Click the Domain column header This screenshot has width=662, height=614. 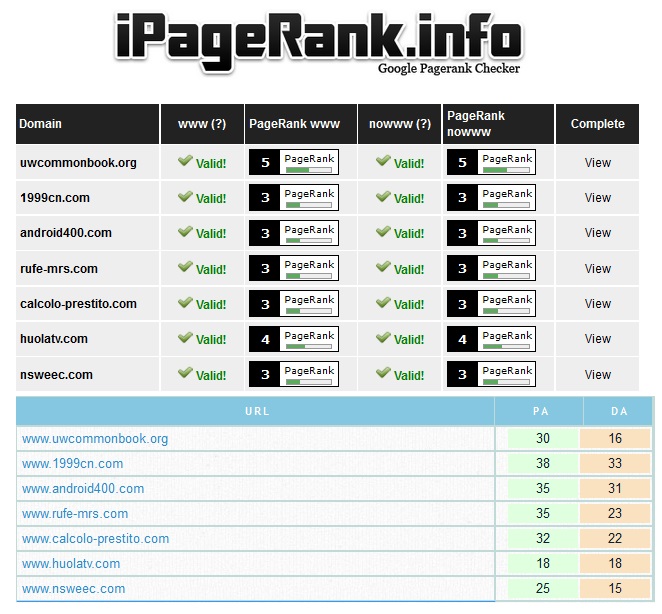(87, 124)
